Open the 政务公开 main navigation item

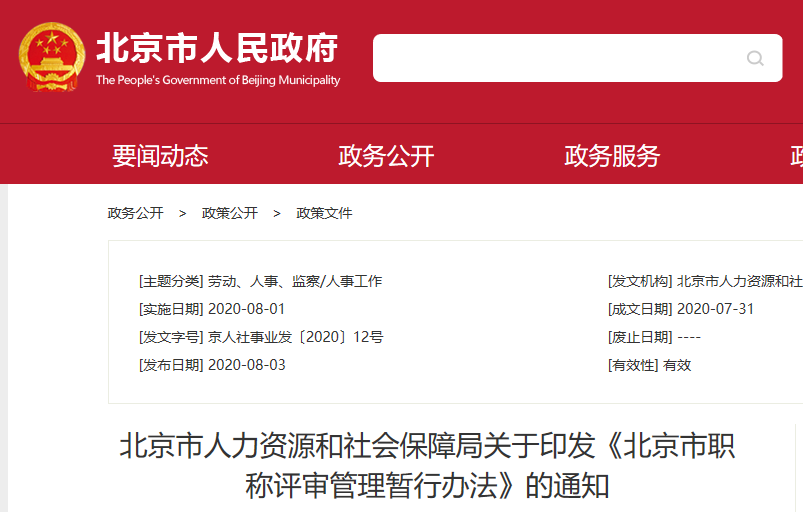[x=386, y=156]
